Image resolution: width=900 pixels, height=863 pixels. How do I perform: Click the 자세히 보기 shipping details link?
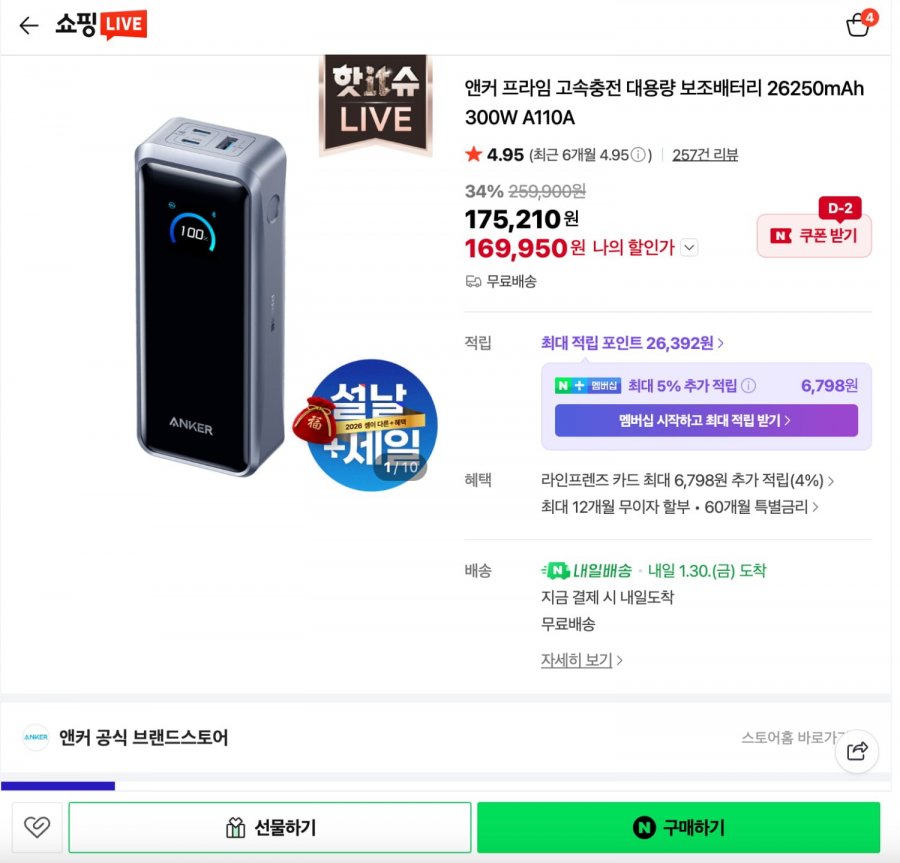576,661
